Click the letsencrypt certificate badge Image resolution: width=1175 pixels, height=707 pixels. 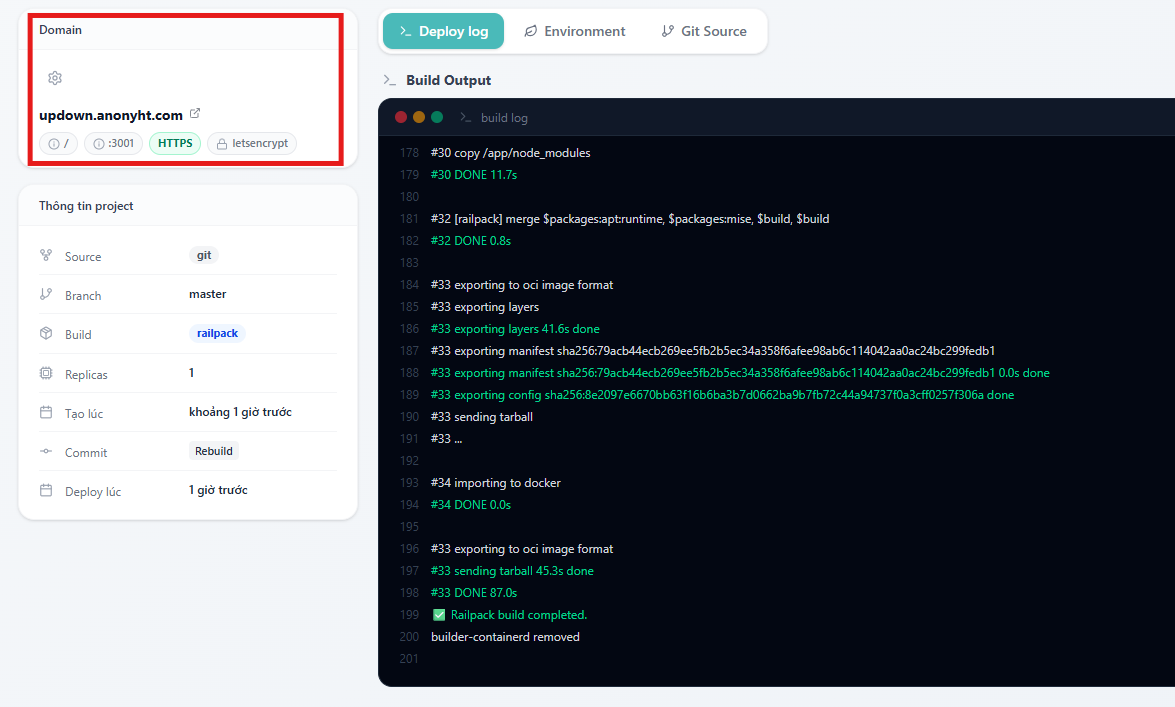pyautogui.click(x=253, y=143)
